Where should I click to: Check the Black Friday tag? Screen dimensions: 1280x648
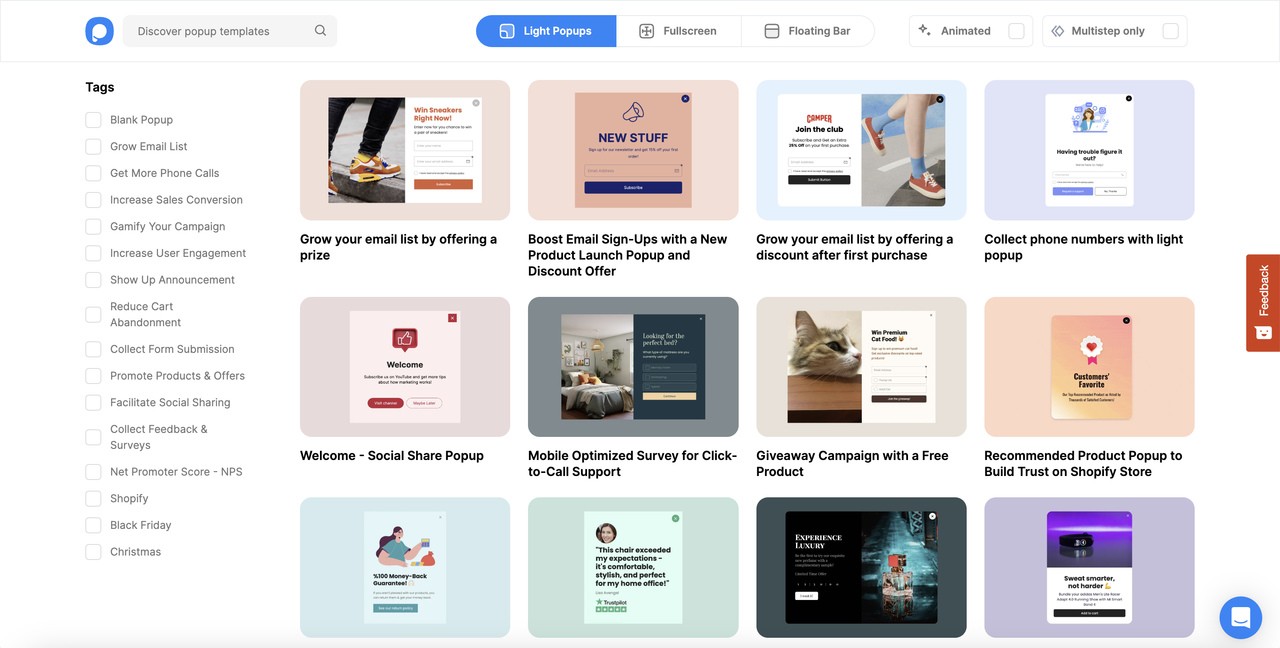coord(93,525)
